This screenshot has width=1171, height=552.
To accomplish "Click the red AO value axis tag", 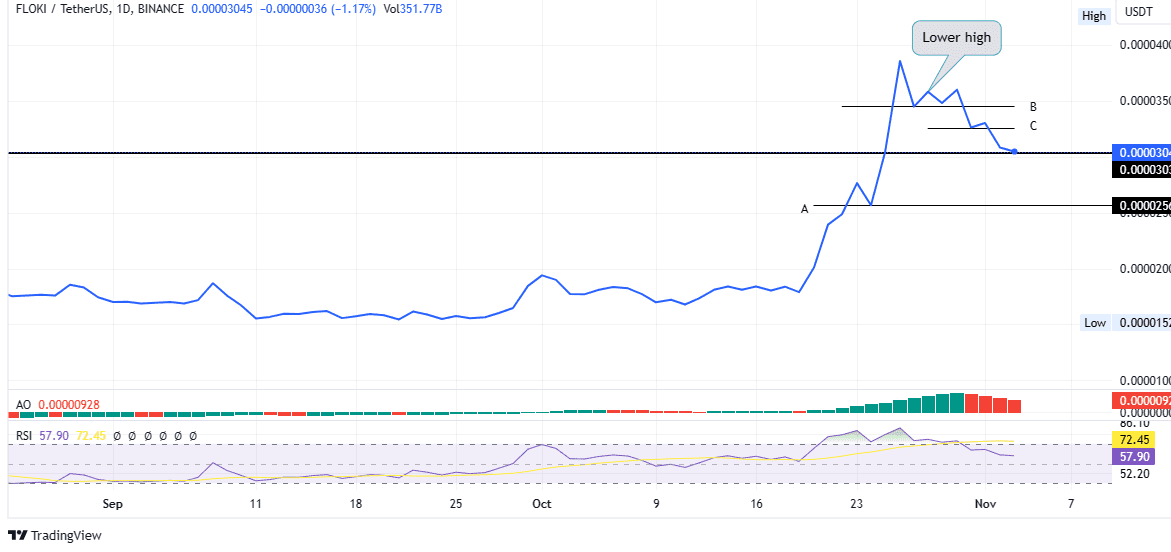I will 1141,401.
